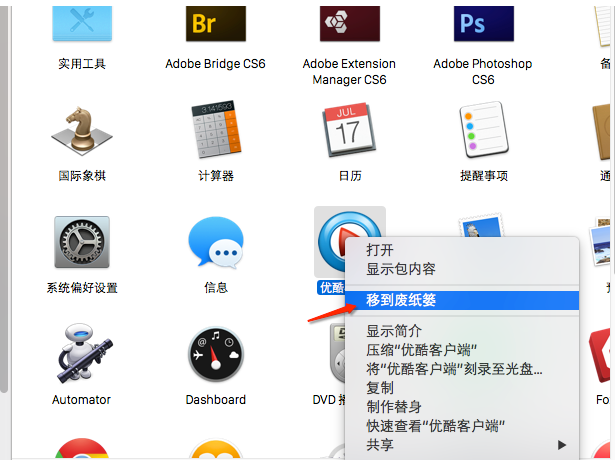Image resolution: width=615 pixels, height=460 pixels.
Task: Select the Automator robot icon
Action: [x=84, y=353]
